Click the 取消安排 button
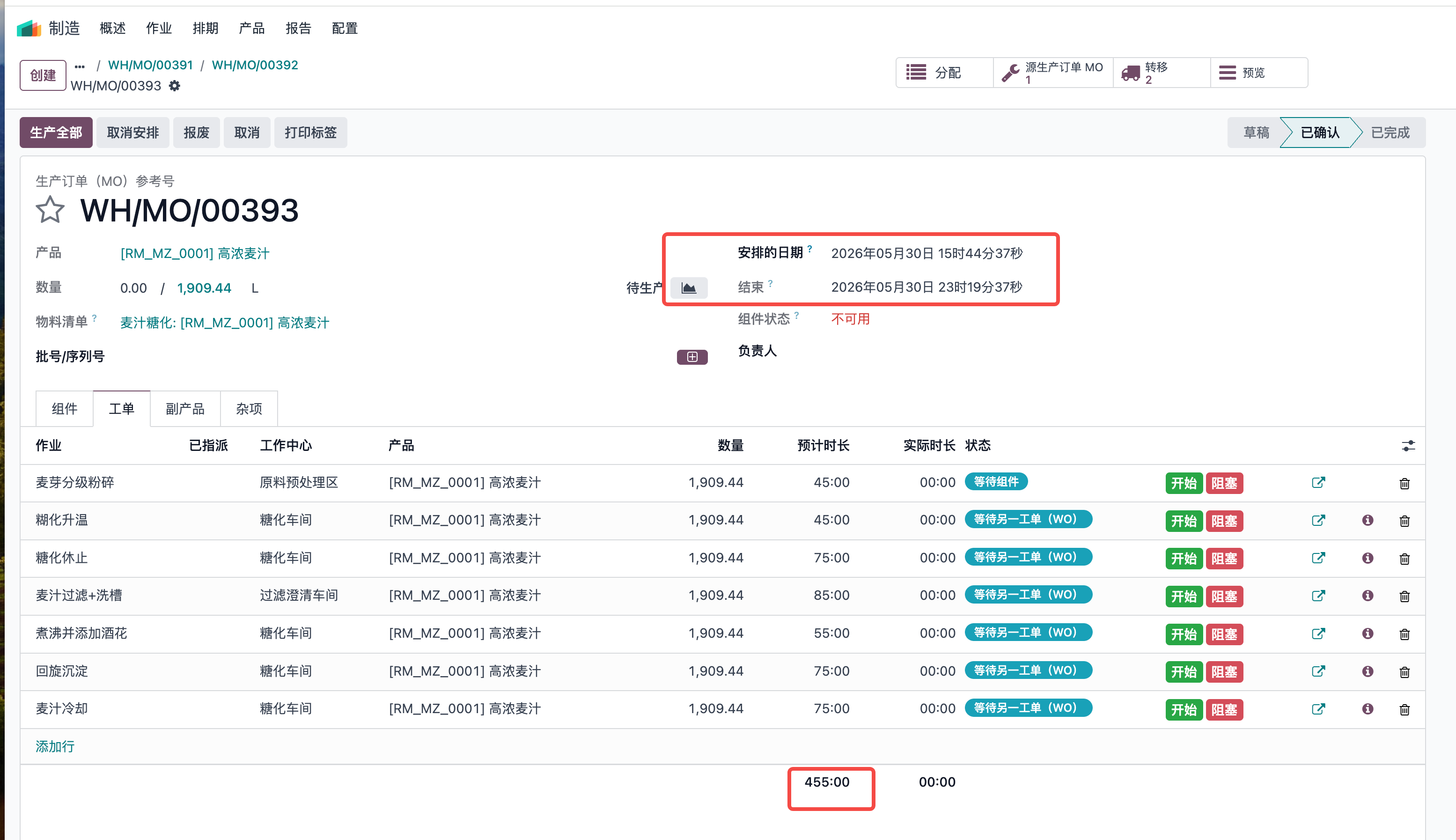Viewport: 1456px width, 840px height. point(132,133)
